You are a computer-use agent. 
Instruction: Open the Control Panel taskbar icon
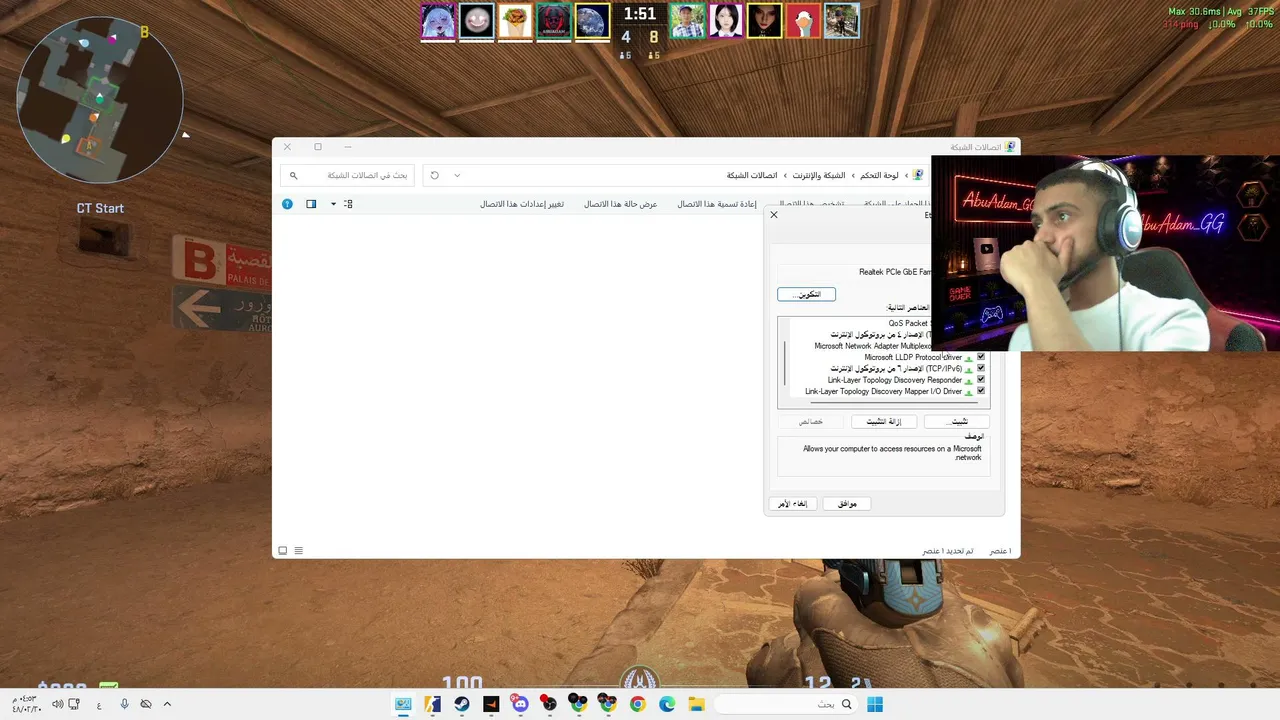click(x=403, y=704)
